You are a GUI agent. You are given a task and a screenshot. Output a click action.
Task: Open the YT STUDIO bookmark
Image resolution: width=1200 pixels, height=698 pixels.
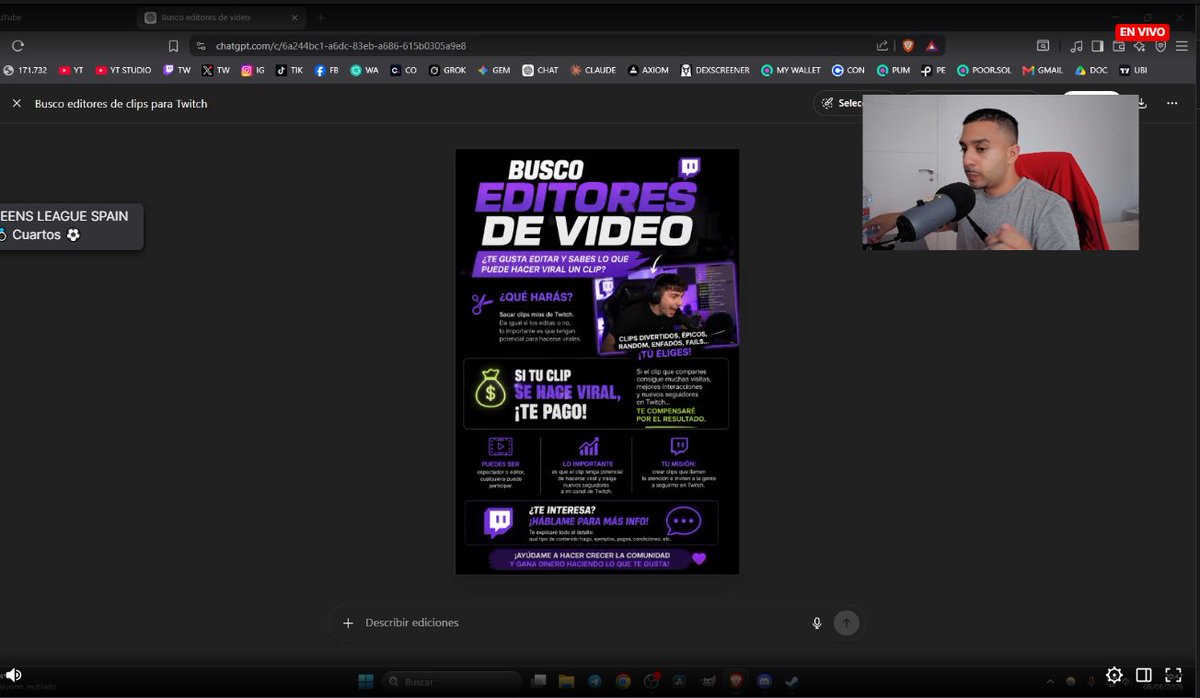123,70
